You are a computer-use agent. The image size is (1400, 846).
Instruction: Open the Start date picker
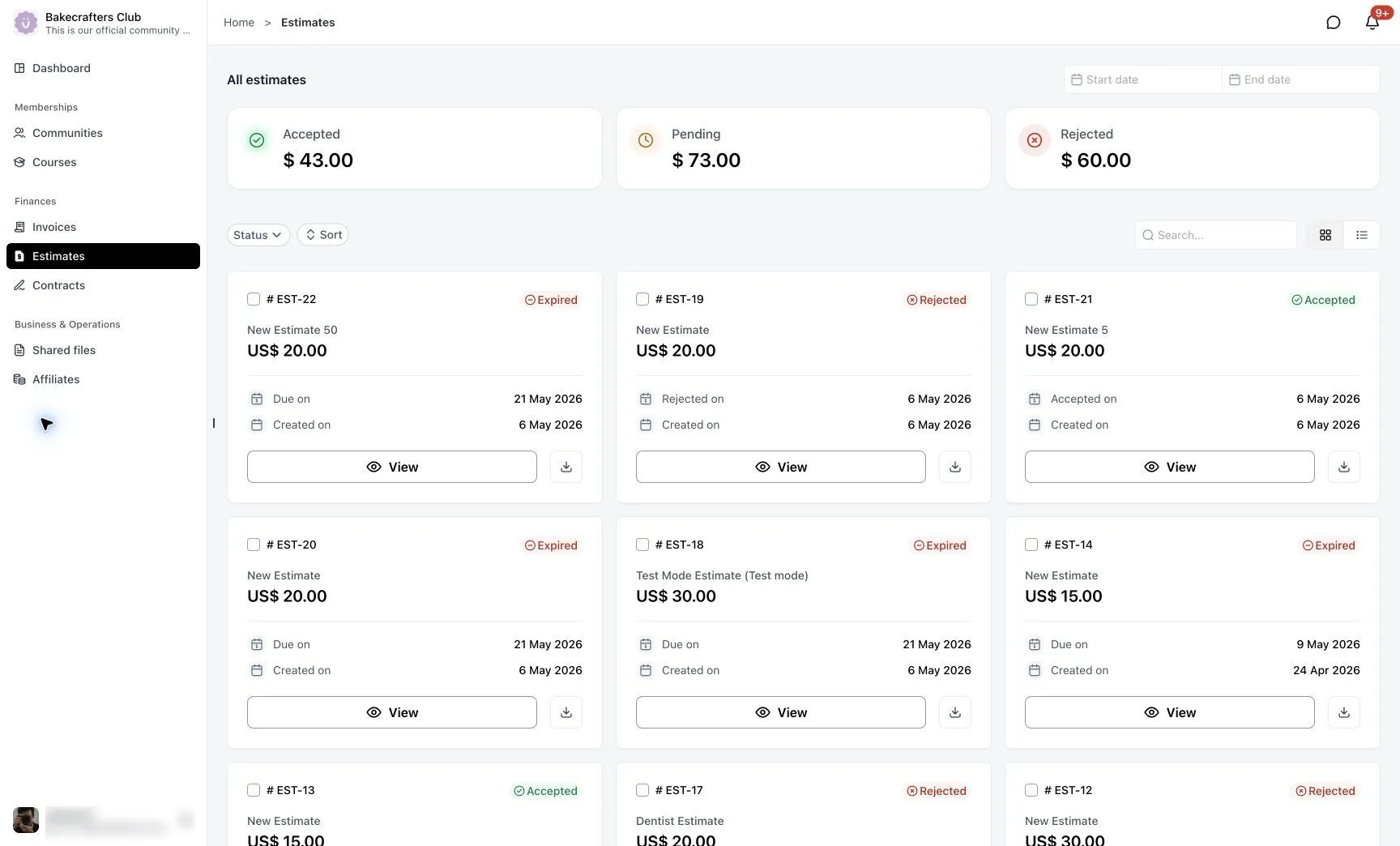(1142, 79)
